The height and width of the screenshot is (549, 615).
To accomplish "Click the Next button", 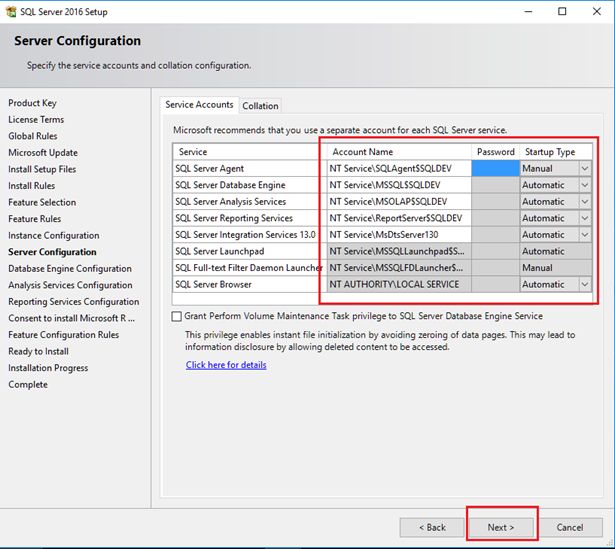I will pyautogui.click(x=500, y=527).
